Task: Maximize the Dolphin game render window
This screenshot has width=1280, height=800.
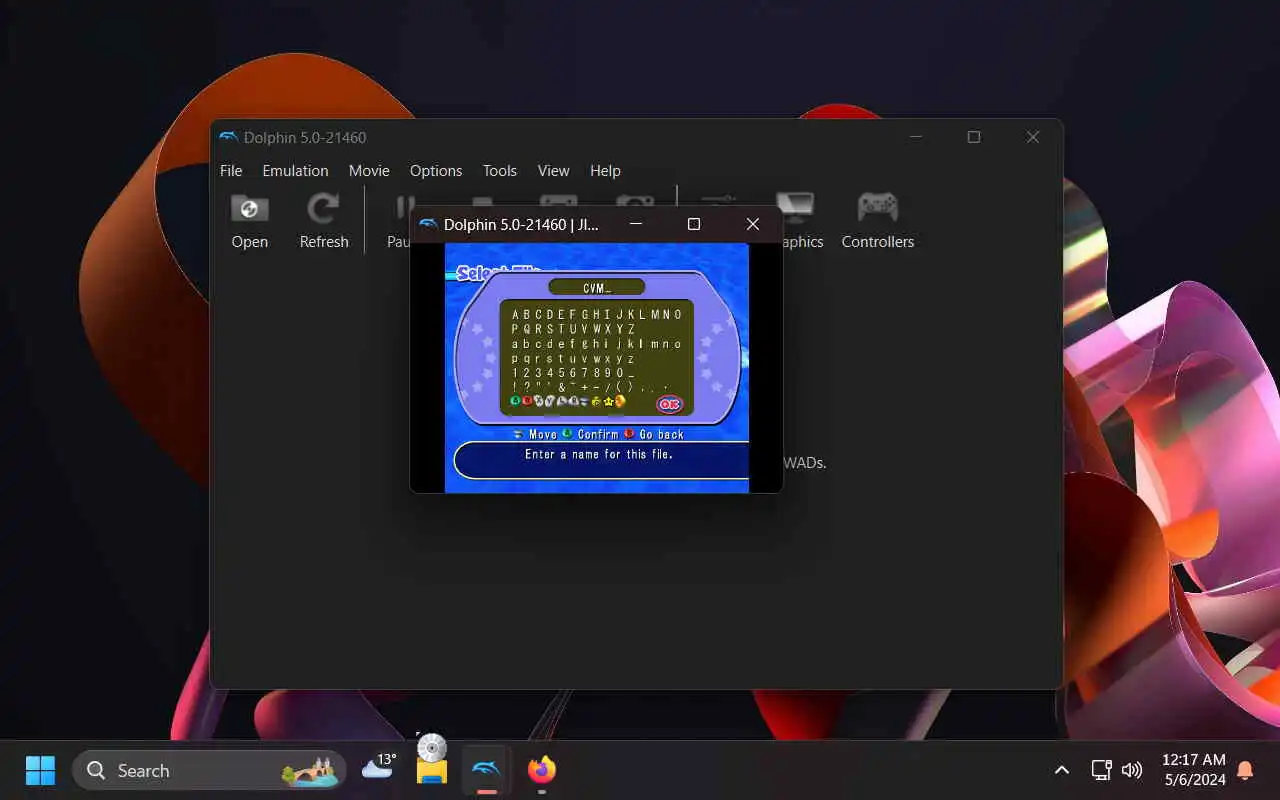Action: 694,224
